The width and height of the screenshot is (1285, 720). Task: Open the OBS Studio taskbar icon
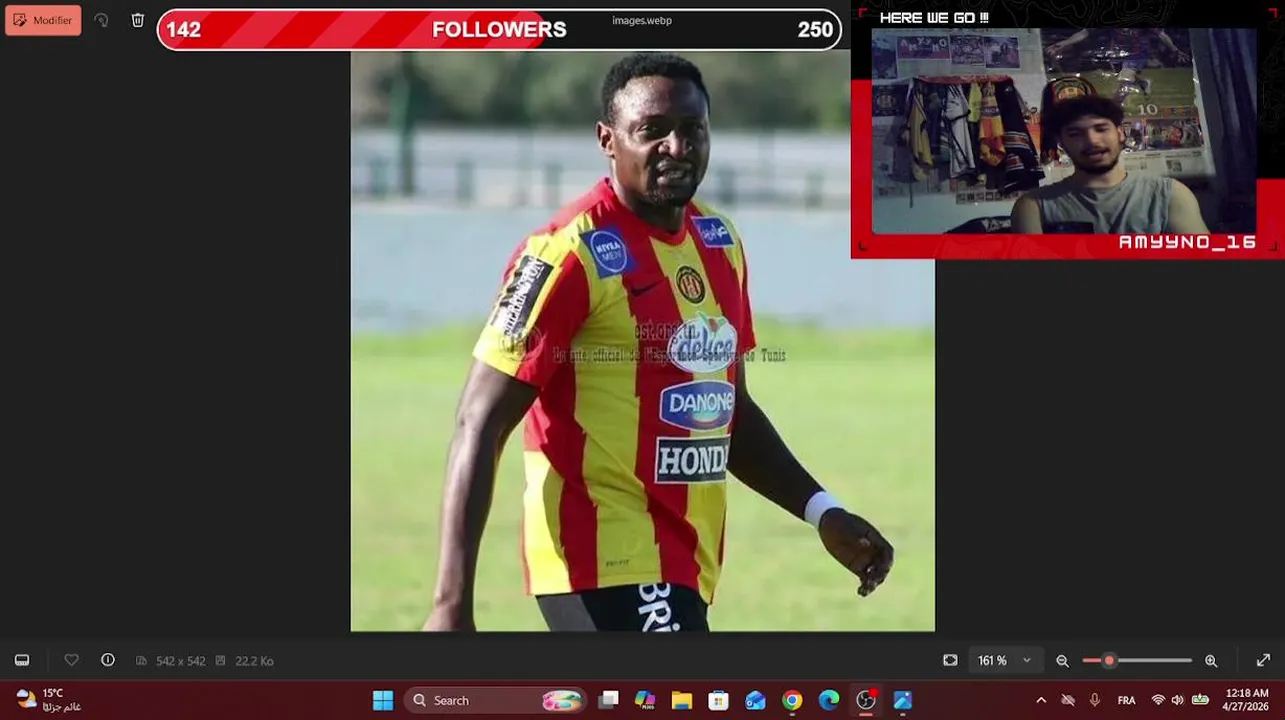coord(866,700)
